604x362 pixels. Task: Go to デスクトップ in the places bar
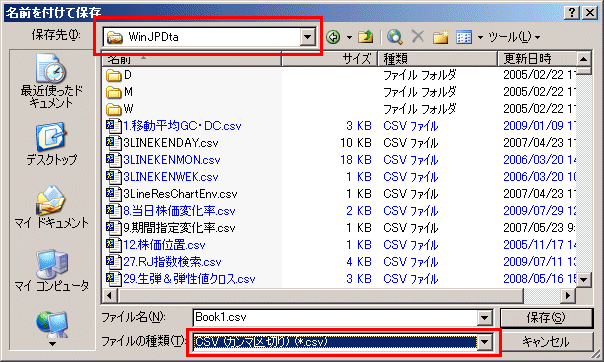[51, 144]
